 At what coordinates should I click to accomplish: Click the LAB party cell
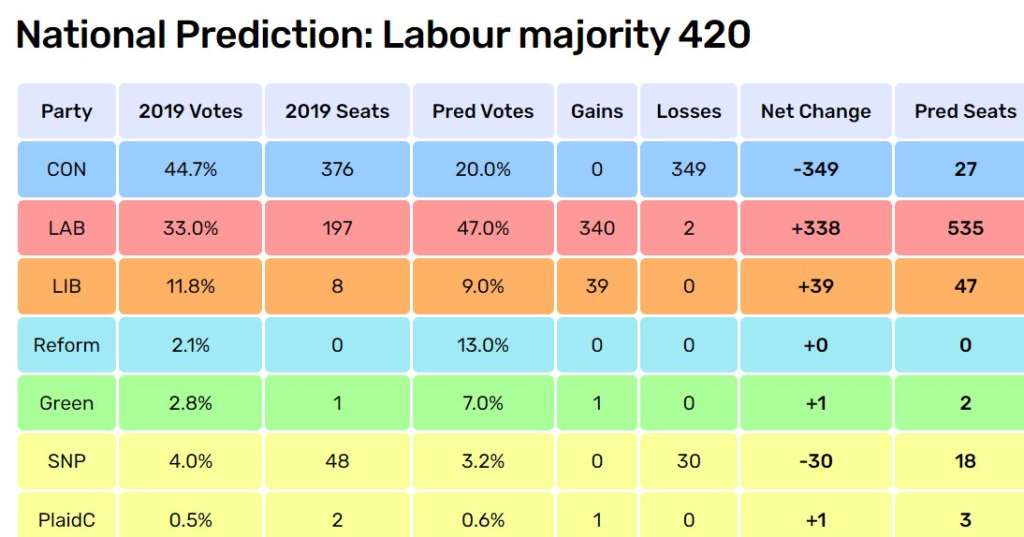click(x=66, y=228)
